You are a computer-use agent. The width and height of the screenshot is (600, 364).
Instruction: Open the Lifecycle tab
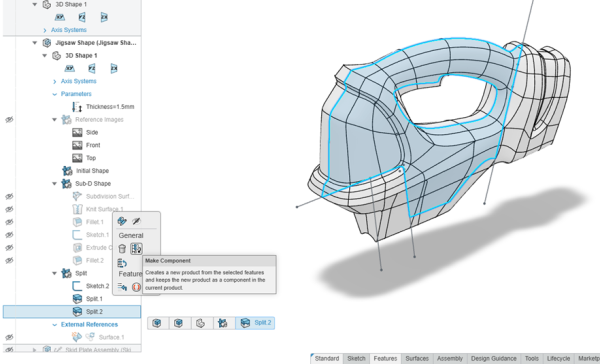(x=558, y=359)
